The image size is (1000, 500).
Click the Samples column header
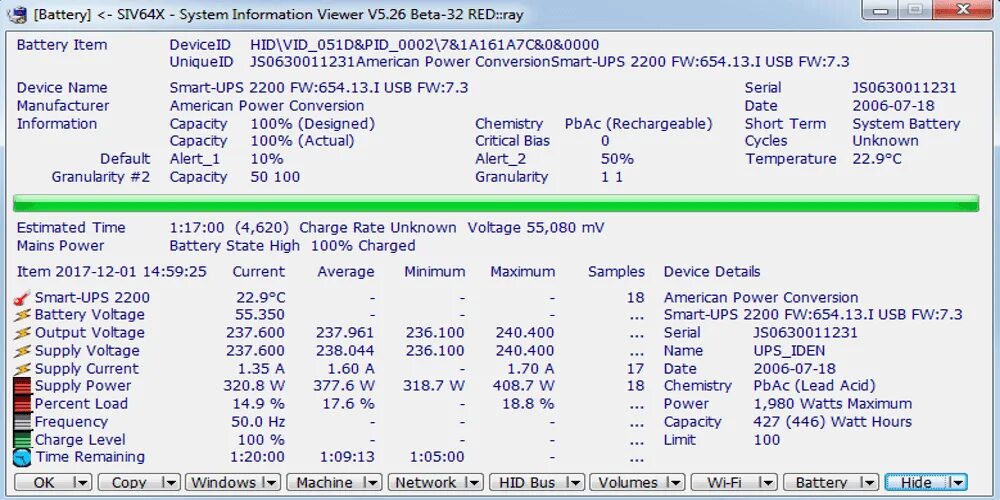(616, 272)
